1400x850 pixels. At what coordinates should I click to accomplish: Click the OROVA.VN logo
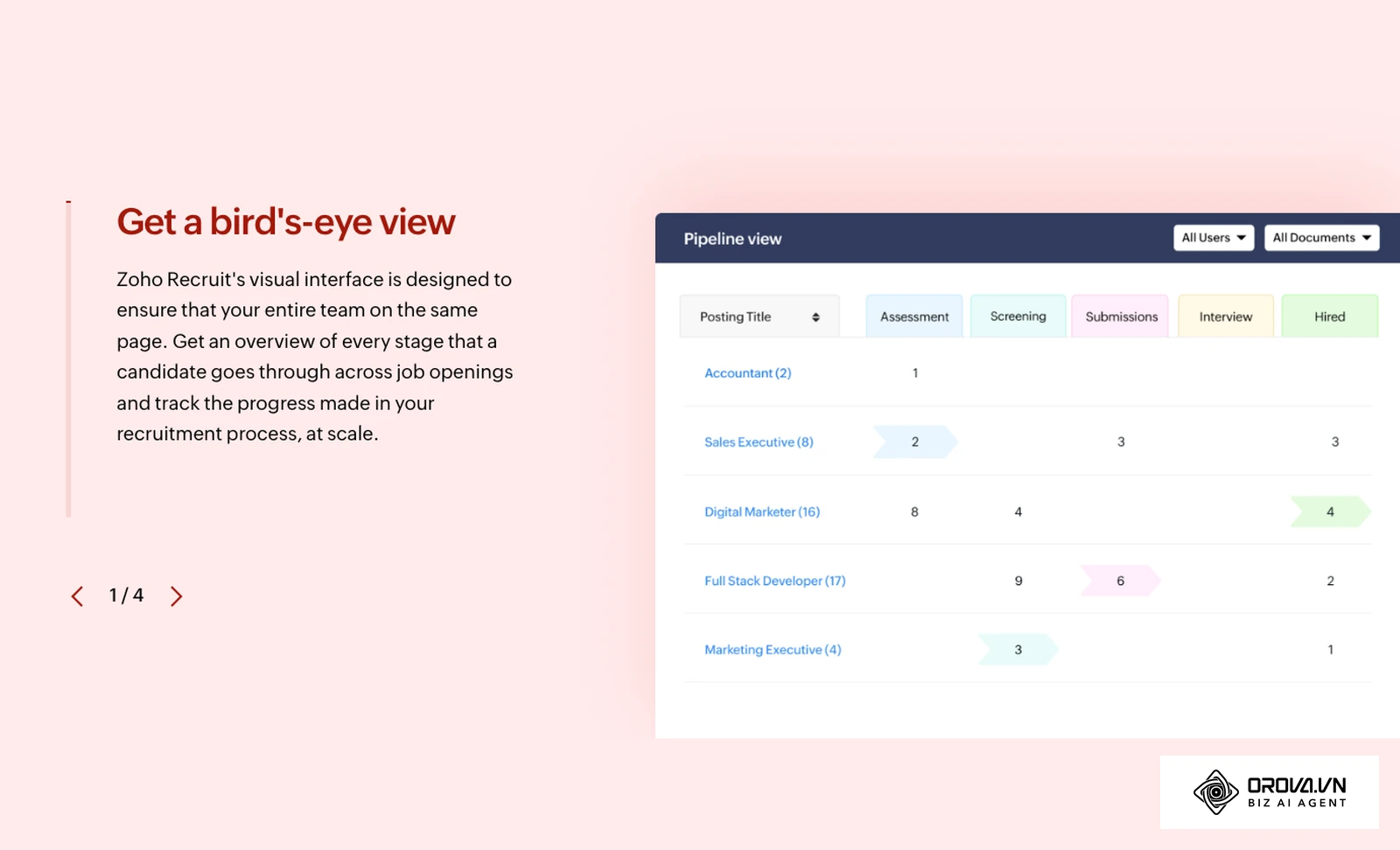click(1270, 792)
